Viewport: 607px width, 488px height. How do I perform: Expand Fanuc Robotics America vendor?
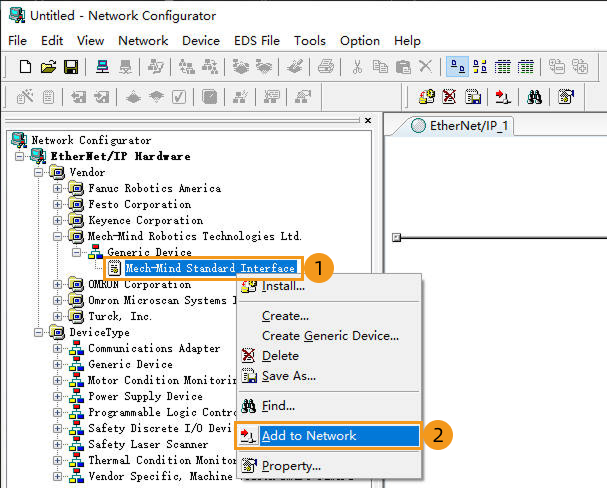tap(57, 188)
